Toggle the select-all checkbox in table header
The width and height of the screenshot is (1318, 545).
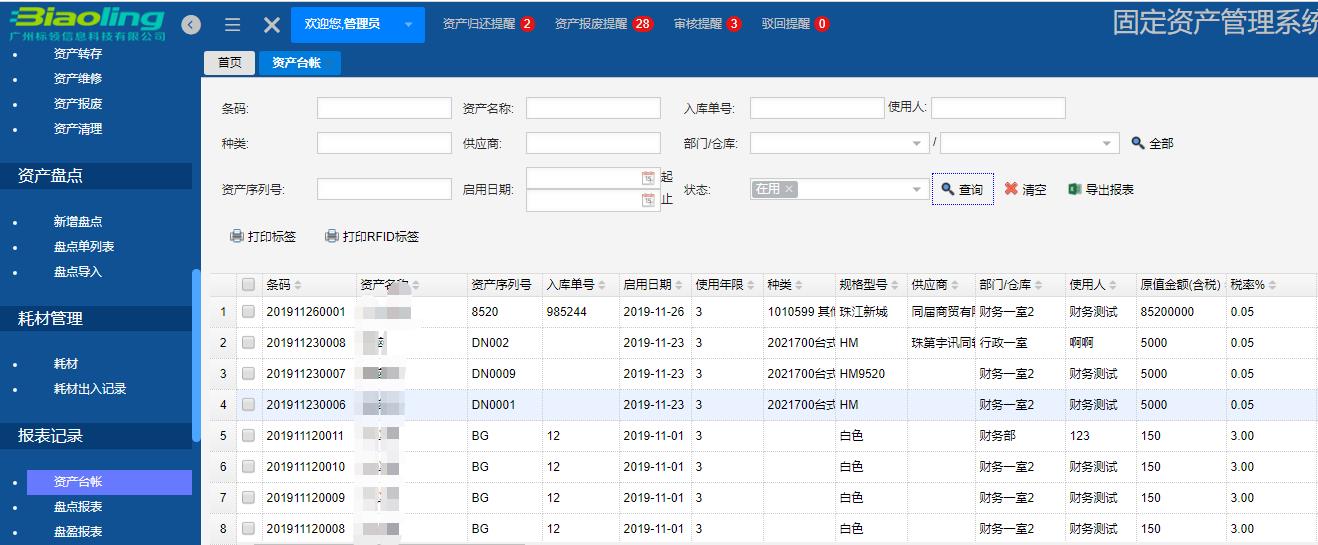click(248, 285)
